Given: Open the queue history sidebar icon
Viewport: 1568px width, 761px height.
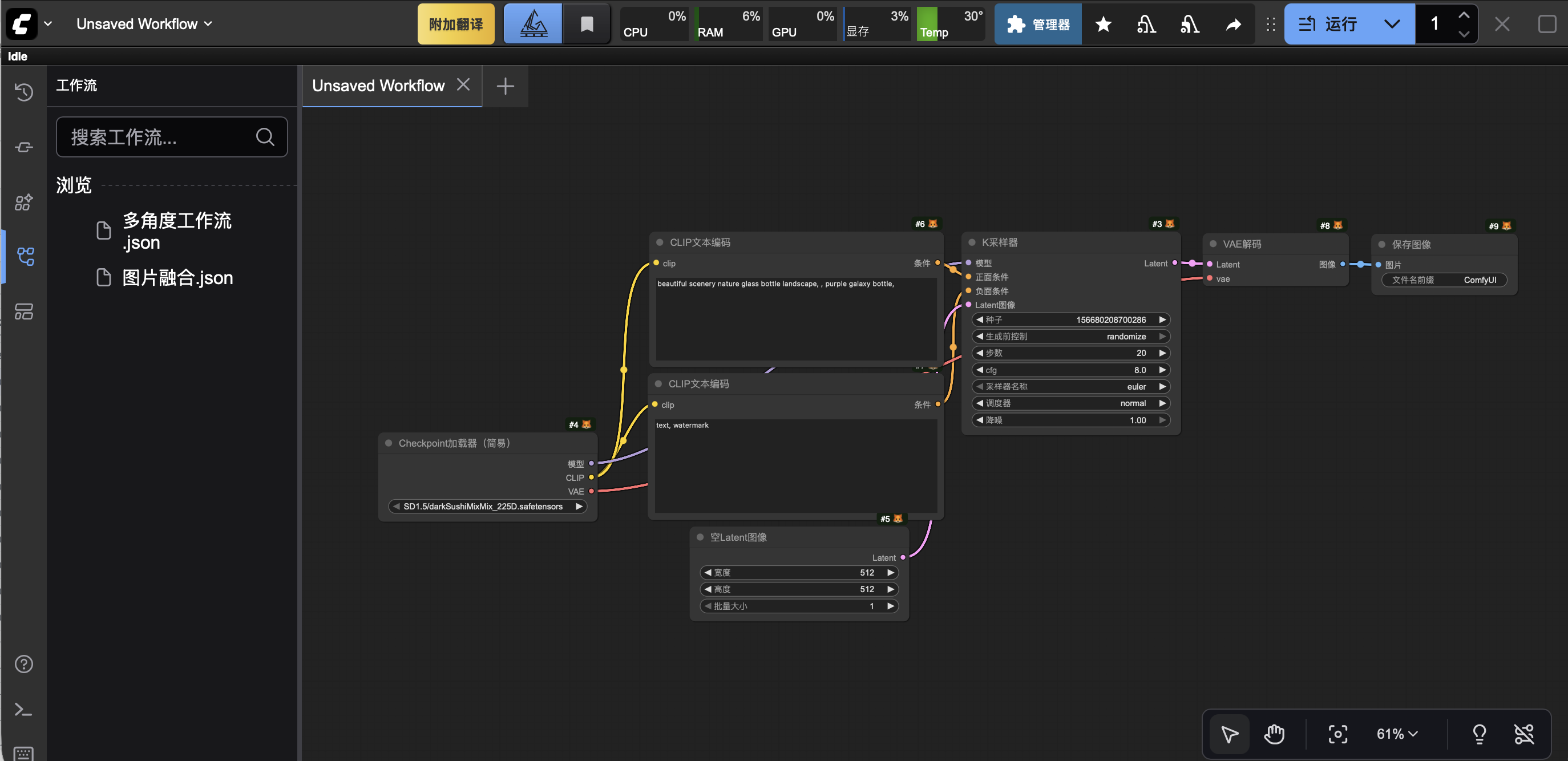Looking at the screenshot, I should click(24, 92).
